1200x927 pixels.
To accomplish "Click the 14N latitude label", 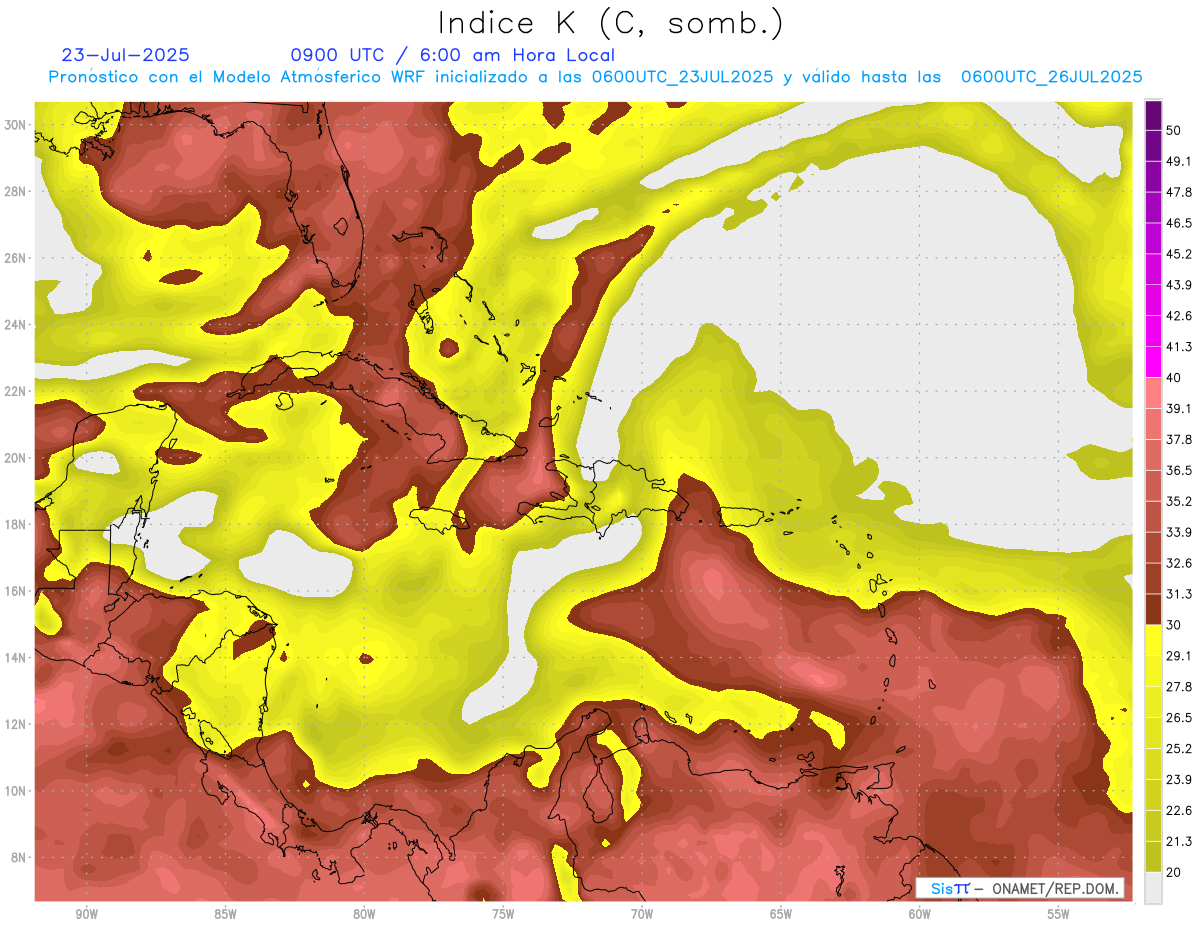I will pyautogui.click(x=15, y=658).
